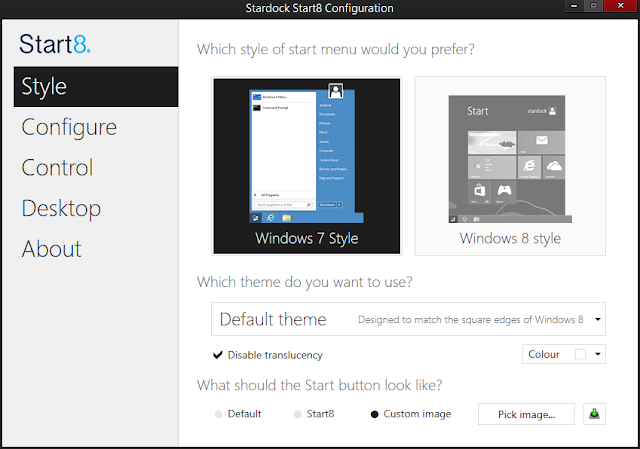Image resolution: width=640 pixels, height=449 pixels.
Task: Open the Default theme dropdown
Action: [x=408, y=319]
